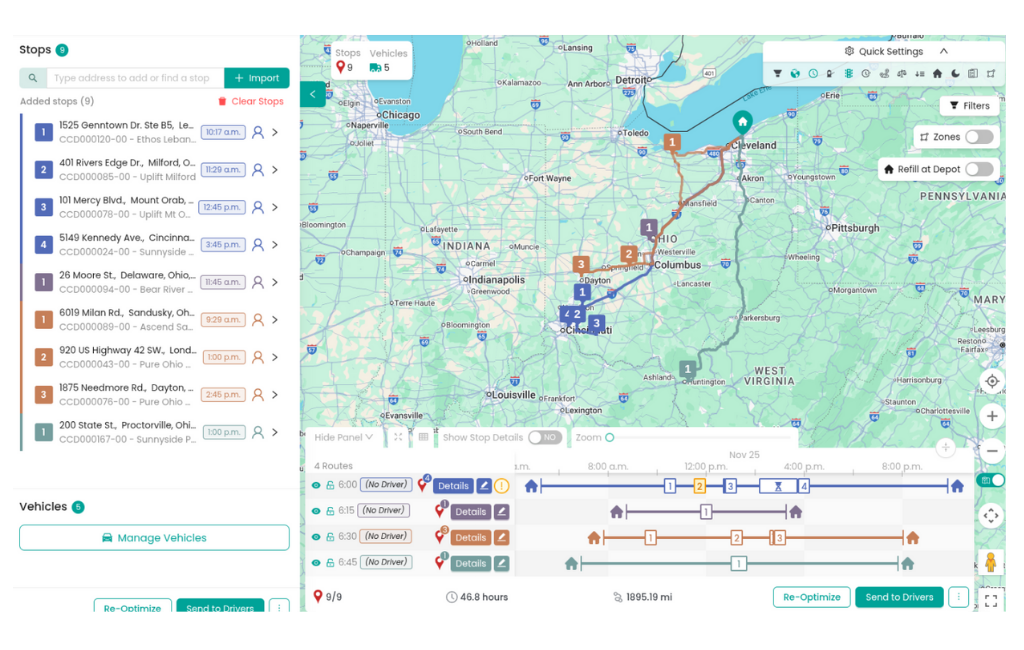Open the Hide Panel dropdown

(x=343, y=437)
